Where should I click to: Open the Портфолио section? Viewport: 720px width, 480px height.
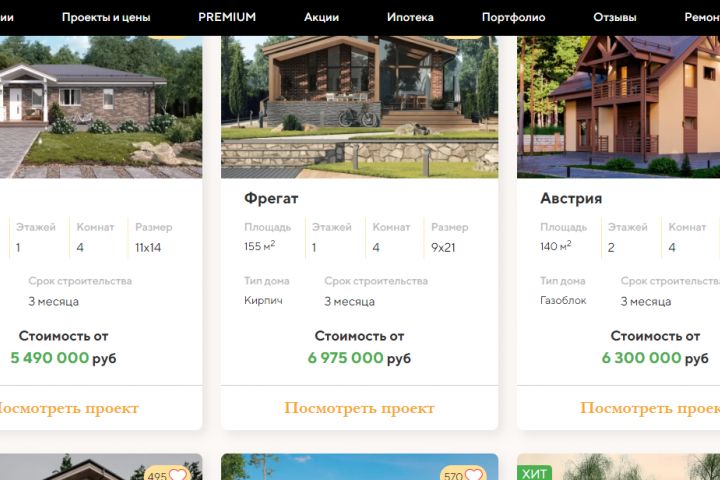click(513, 17)
